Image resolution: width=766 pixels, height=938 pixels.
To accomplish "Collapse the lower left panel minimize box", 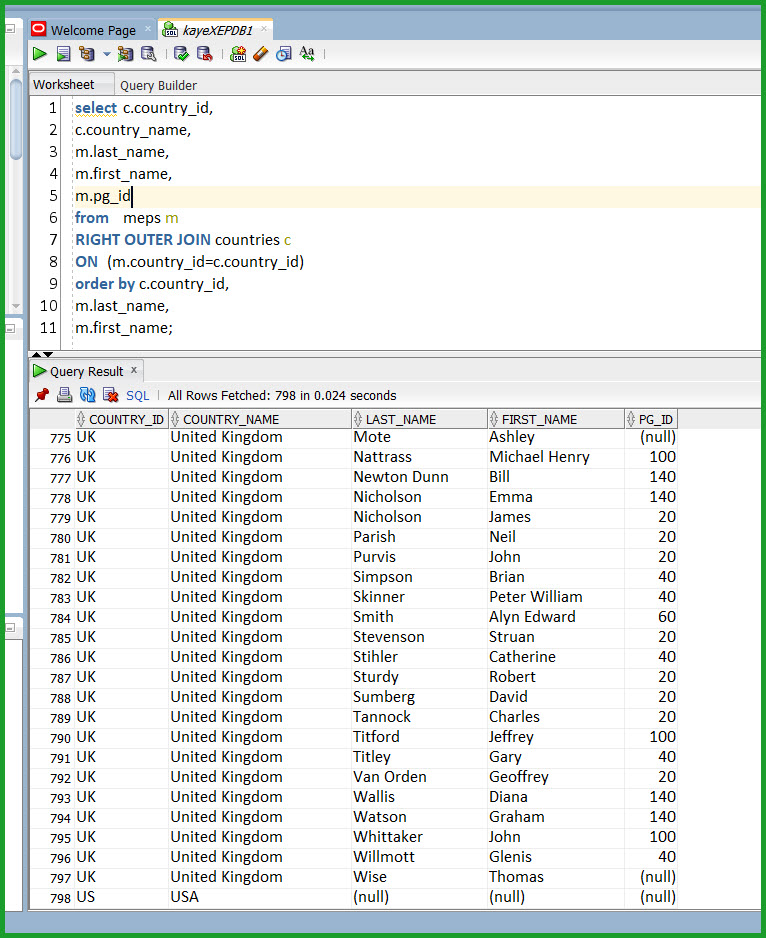I will [x=10, y=628].
